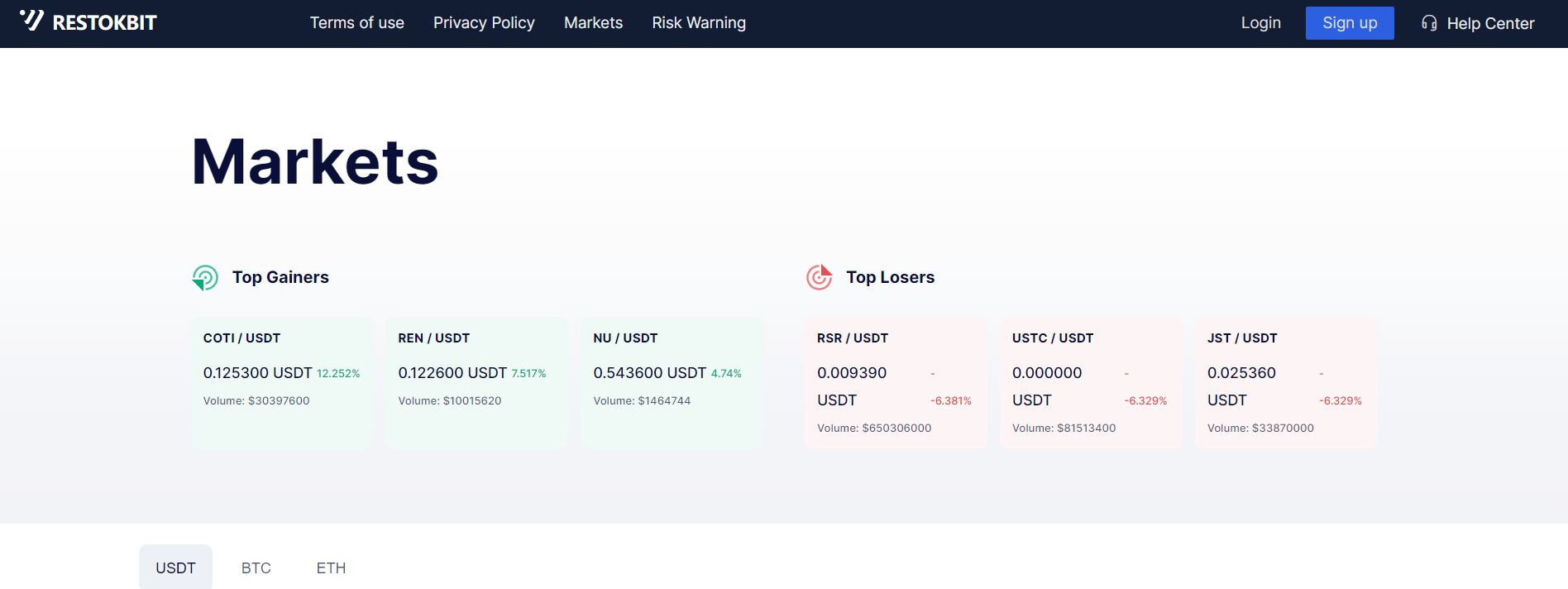This screenshot has width=1568, height=589.
Task: Open the Help Center link
Action: pos(1490,24)
